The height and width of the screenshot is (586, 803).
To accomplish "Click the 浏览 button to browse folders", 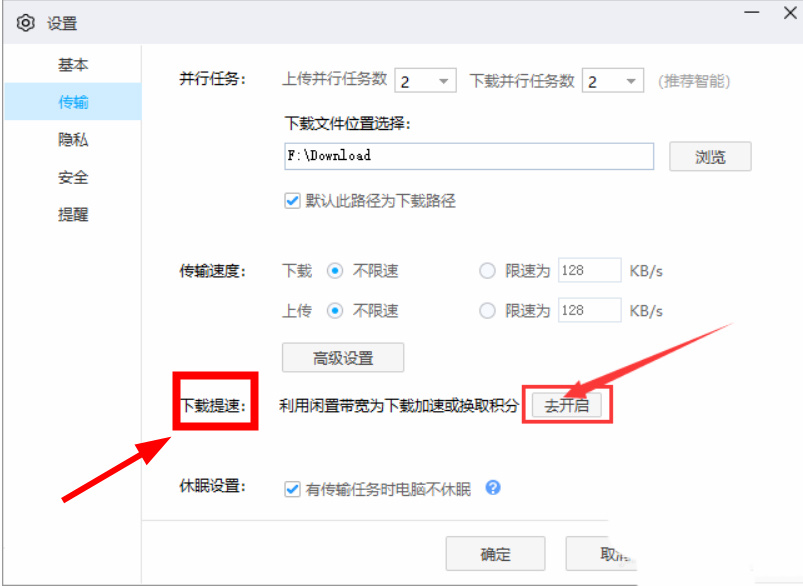I will pyautogui.click(x=709, y=156).
